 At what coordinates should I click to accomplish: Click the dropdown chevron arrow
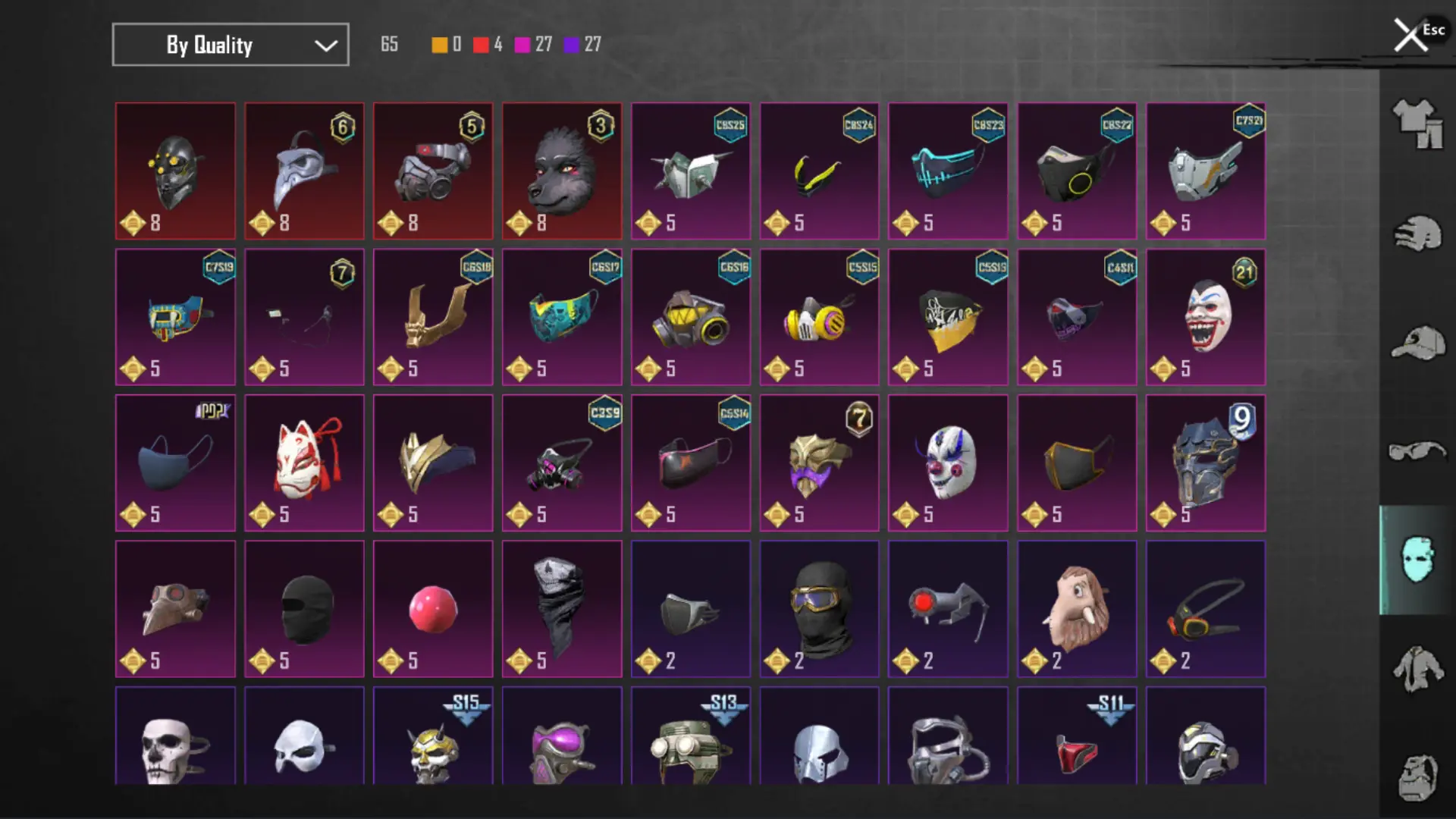(x=326, y=45)
